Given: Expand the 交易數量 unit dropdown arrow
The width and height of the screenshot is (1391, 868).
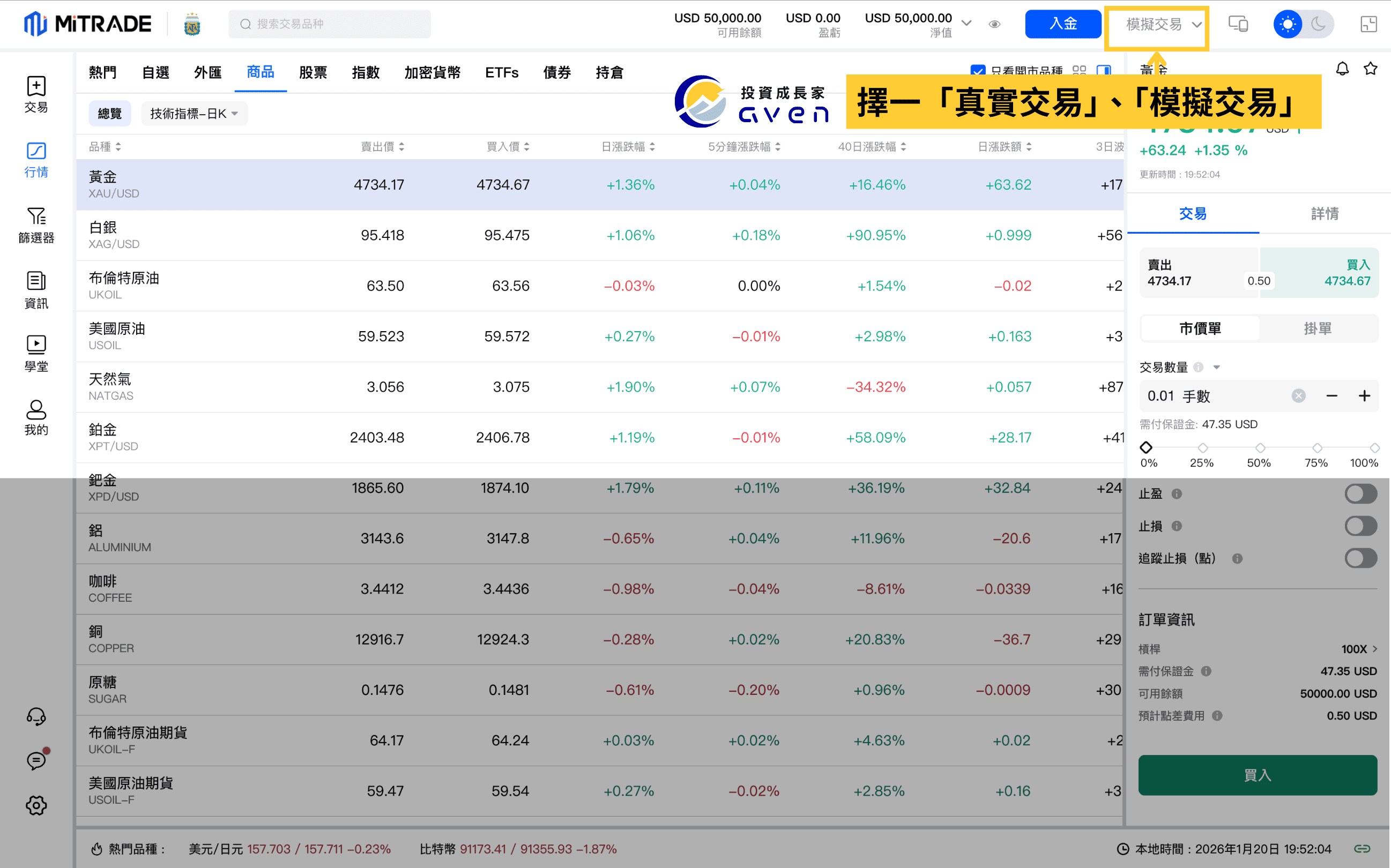Looking at the screenshot, I should pyautogui.click(x=1217, y=367).
